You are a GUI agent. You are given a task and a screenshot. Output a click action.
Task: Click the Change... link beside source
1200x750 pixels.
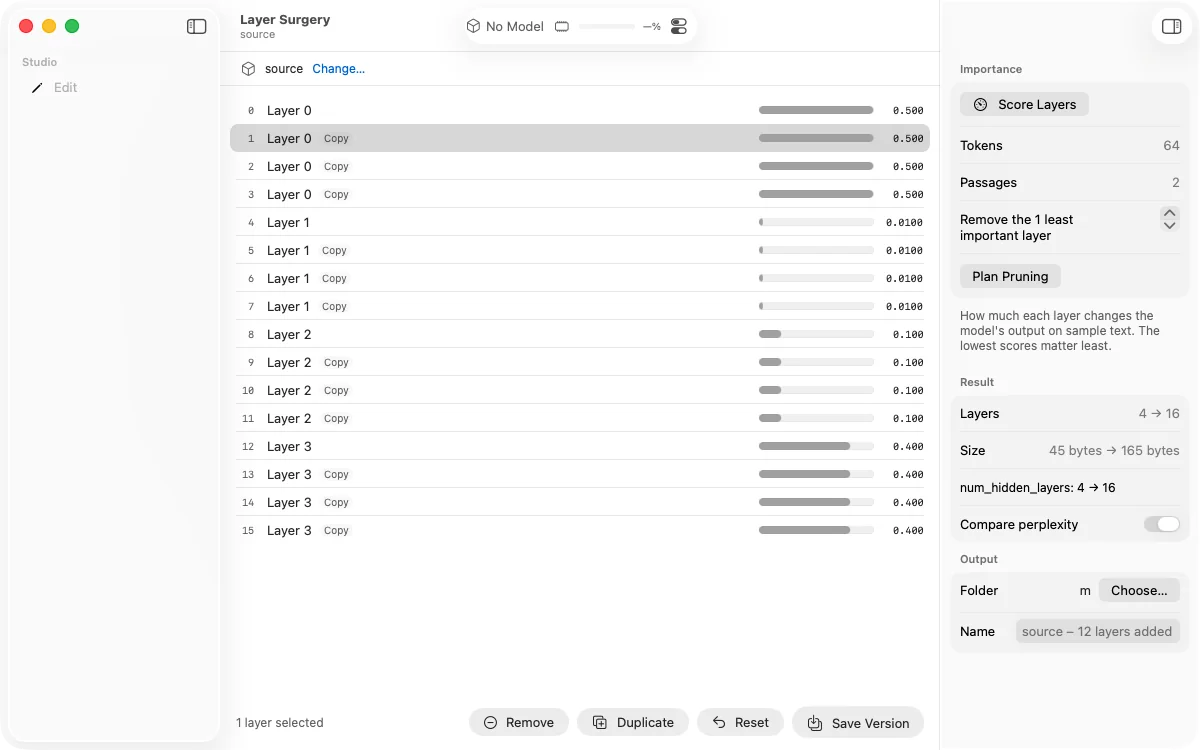click(339, 69)
